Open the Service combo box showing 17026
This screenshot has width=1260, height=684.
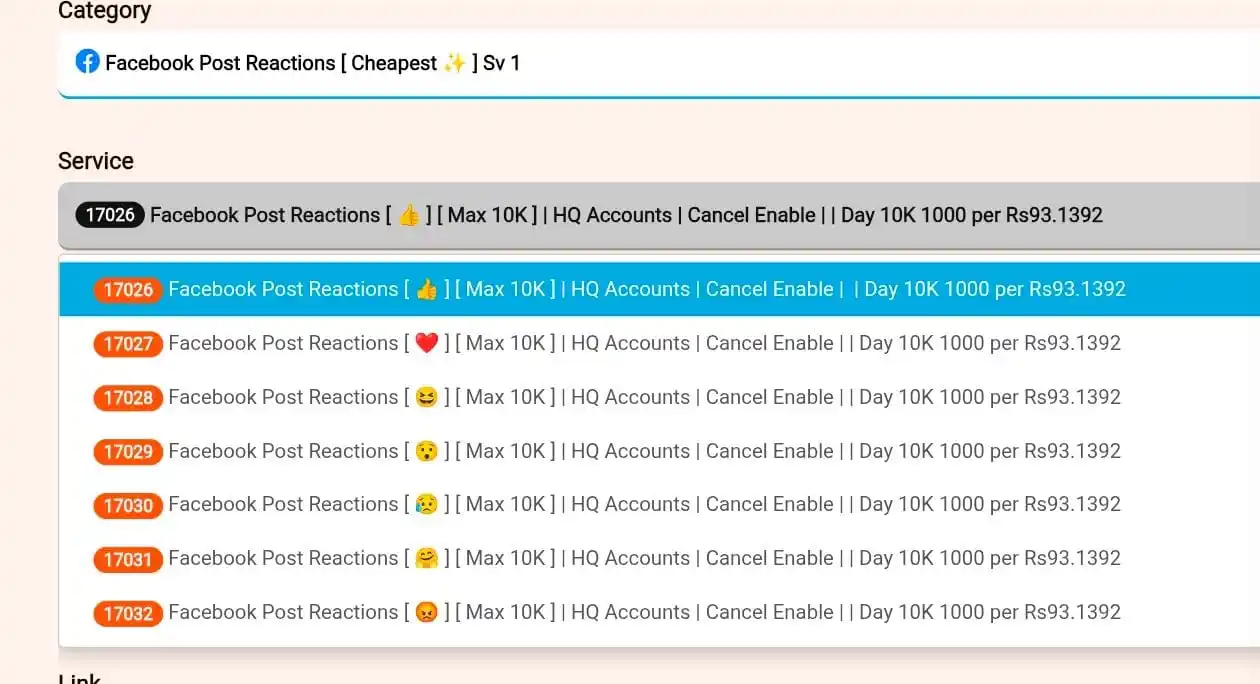point(659,215)
